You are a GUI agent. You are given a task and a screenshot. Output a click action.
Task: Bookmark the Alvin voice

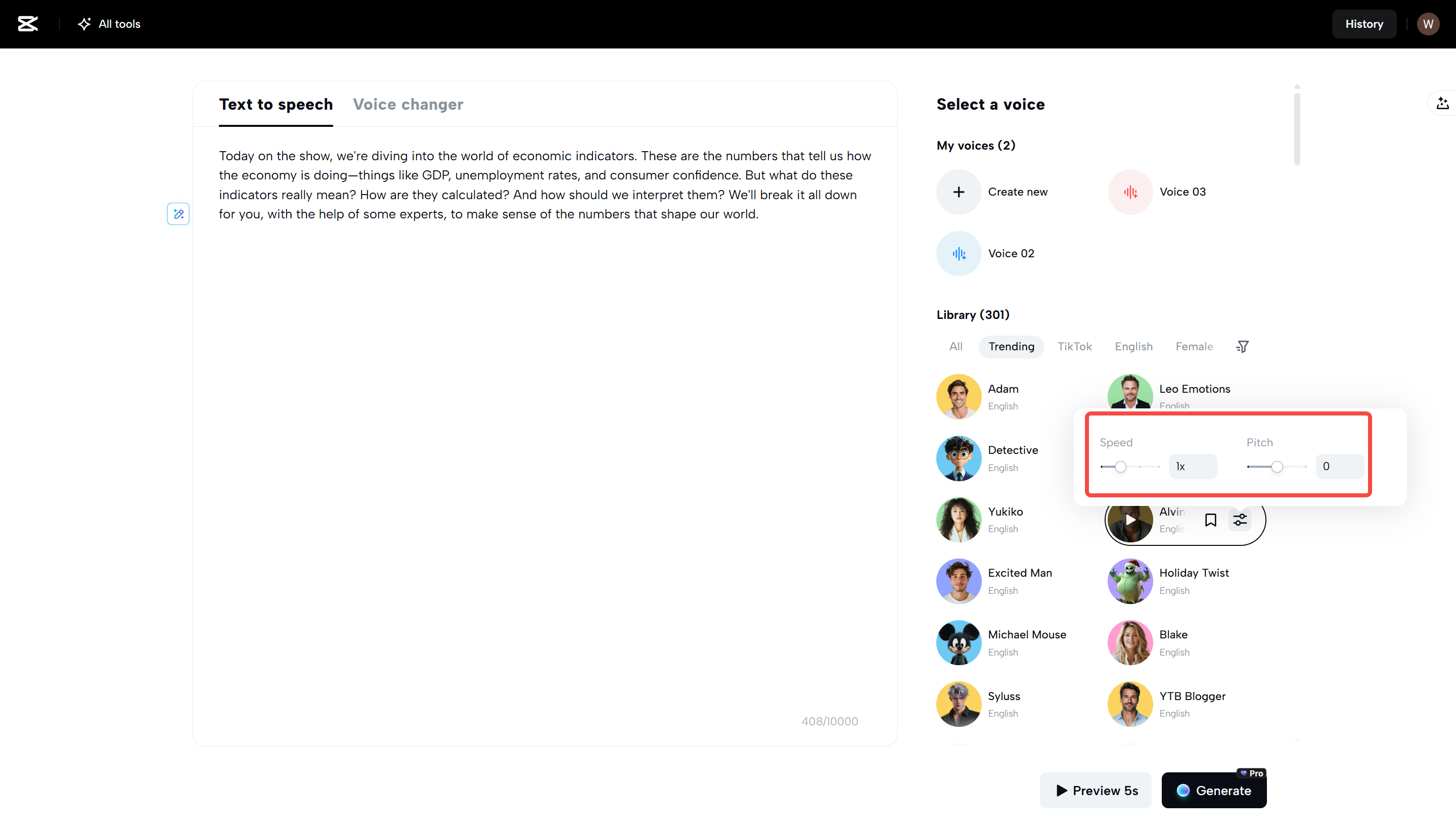1210,520
